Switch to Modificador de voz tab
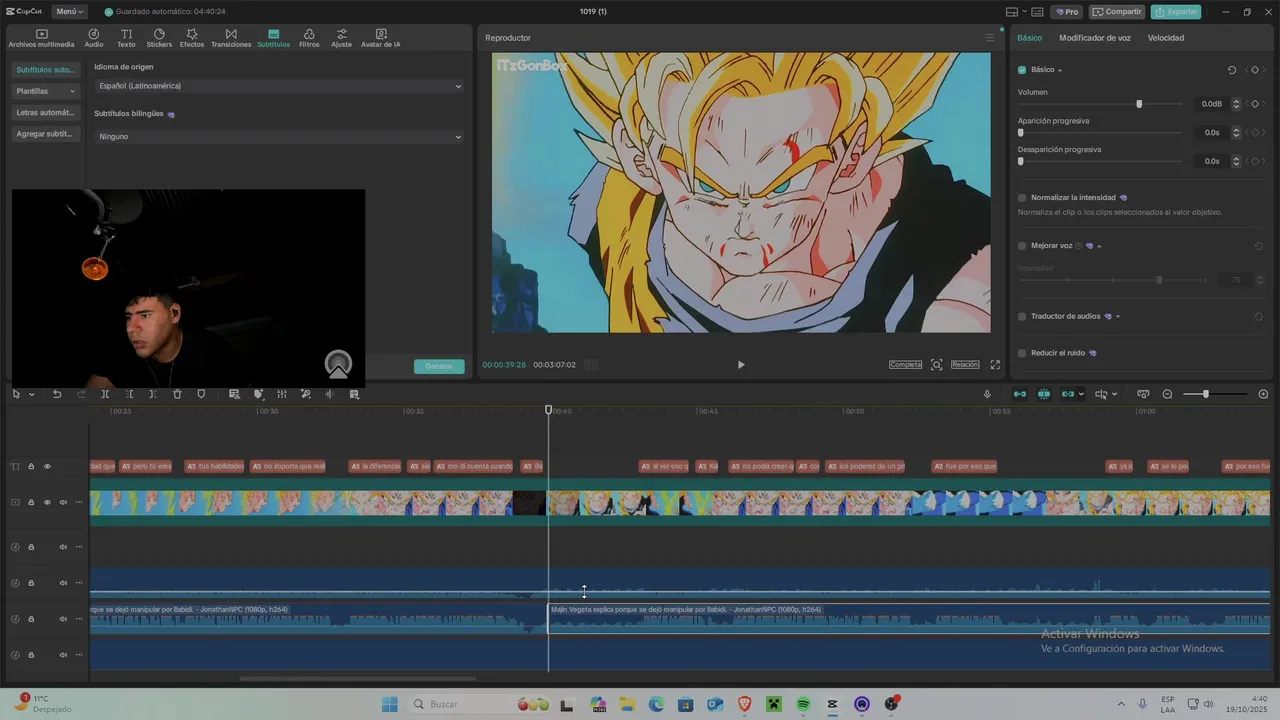The height and width of the screenshot is (720, 1280). (x=1095, y=38)
